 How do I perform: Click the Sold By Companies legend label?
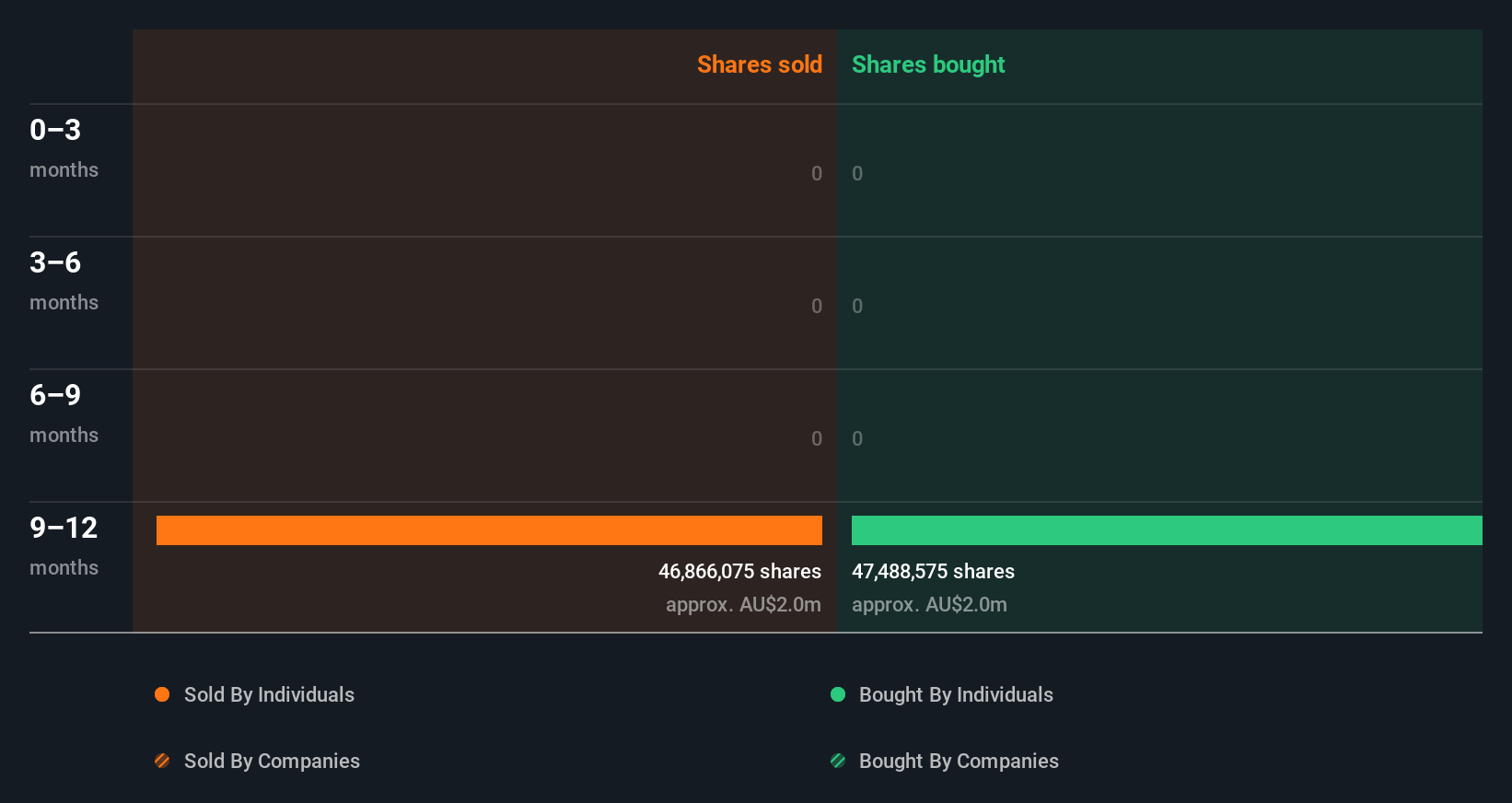pos(272,761)
